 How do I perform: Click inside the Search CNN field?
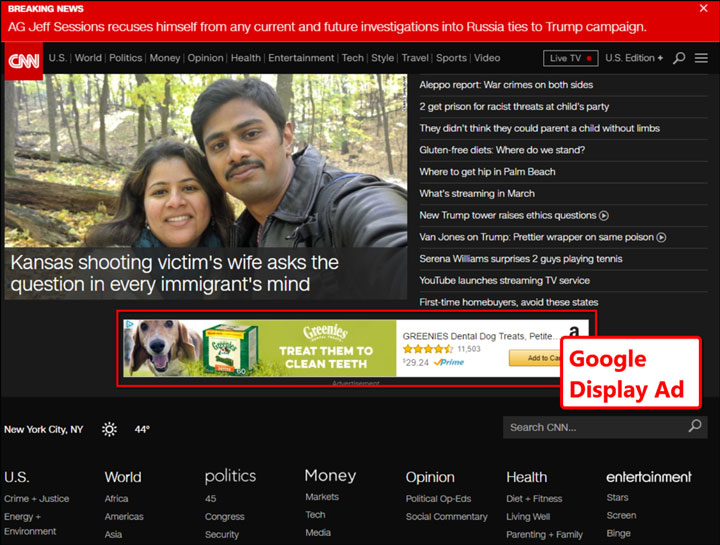coord(594,427)
